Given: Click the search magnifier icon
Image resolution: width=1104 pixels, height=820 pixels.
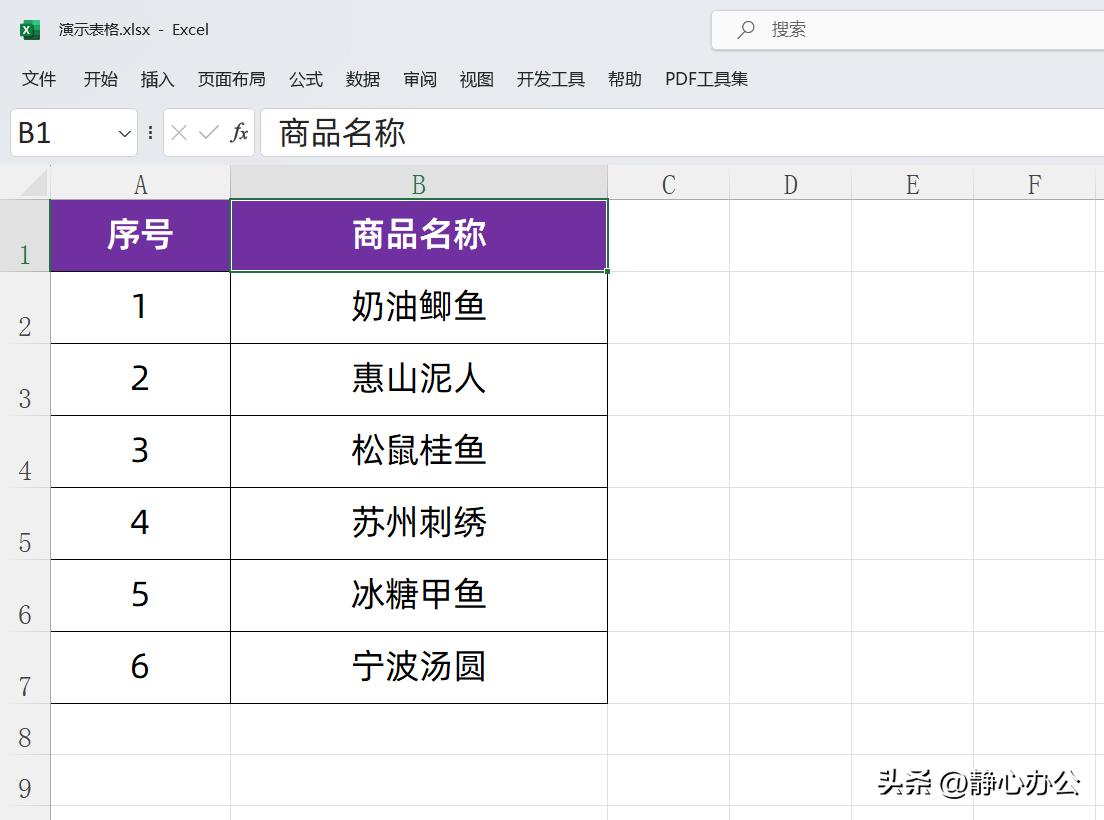Looking at the screenshot, I should point(747,29).
